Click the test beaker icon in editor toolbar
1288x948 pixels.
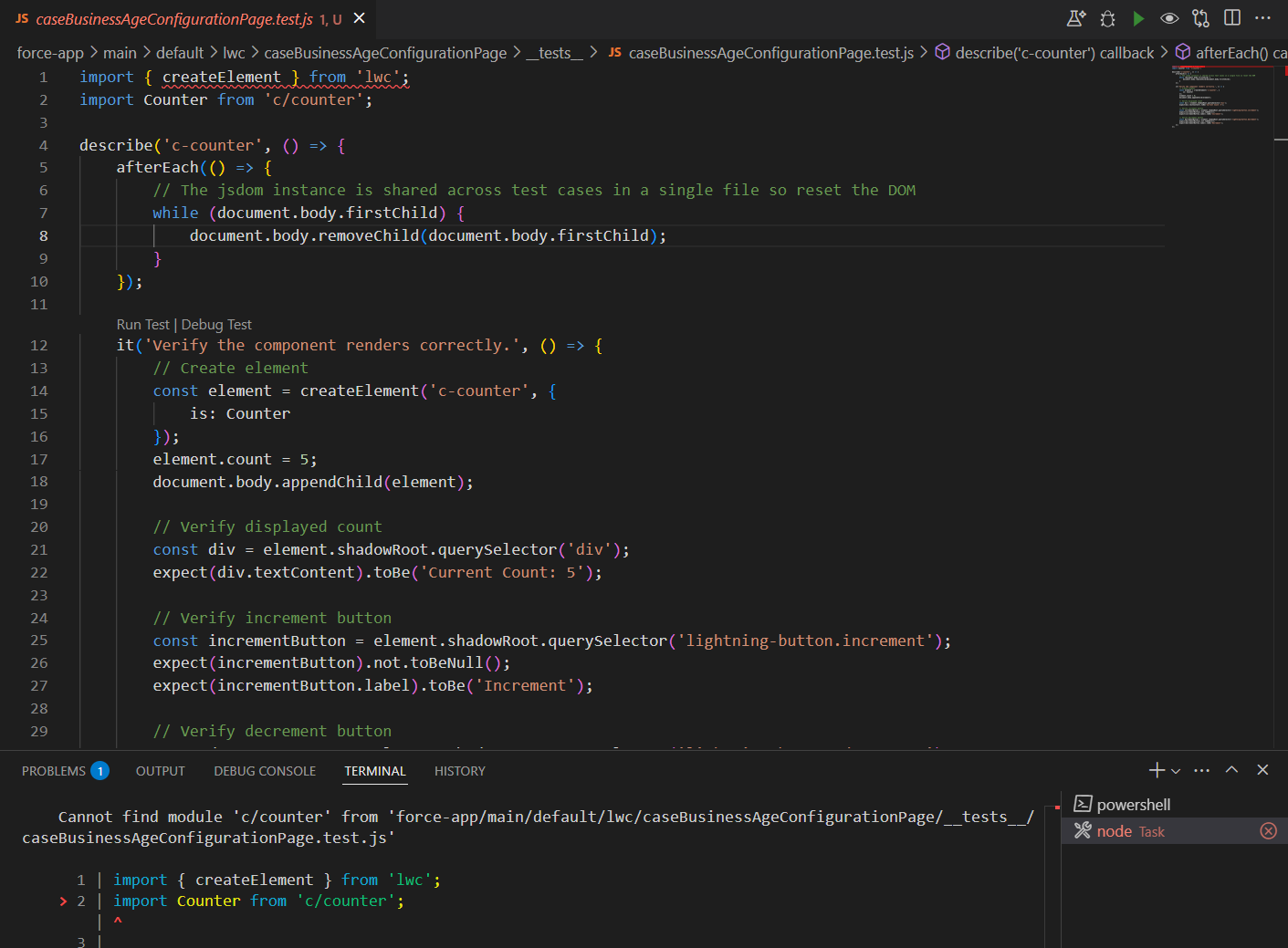pyautogui.click(x=1076, y=18)
